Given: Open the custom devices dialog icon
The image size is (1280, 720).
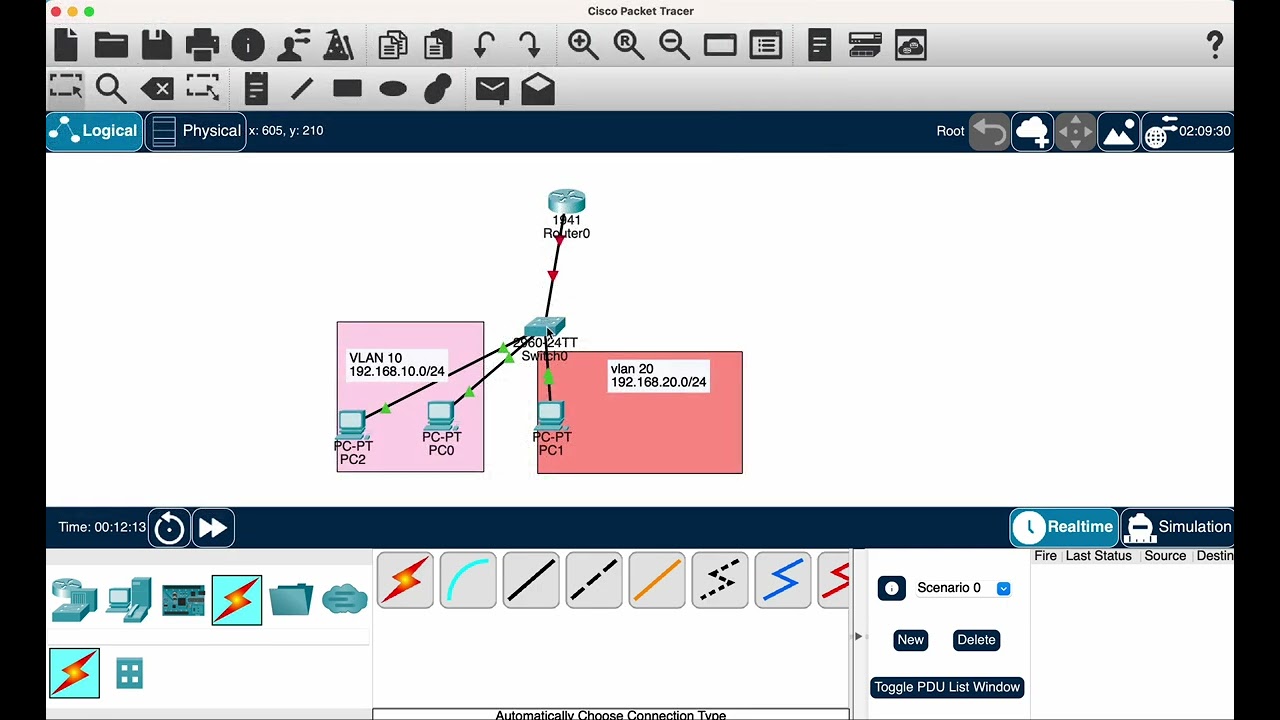Looking at the screenshot, I should click(765, 45).
